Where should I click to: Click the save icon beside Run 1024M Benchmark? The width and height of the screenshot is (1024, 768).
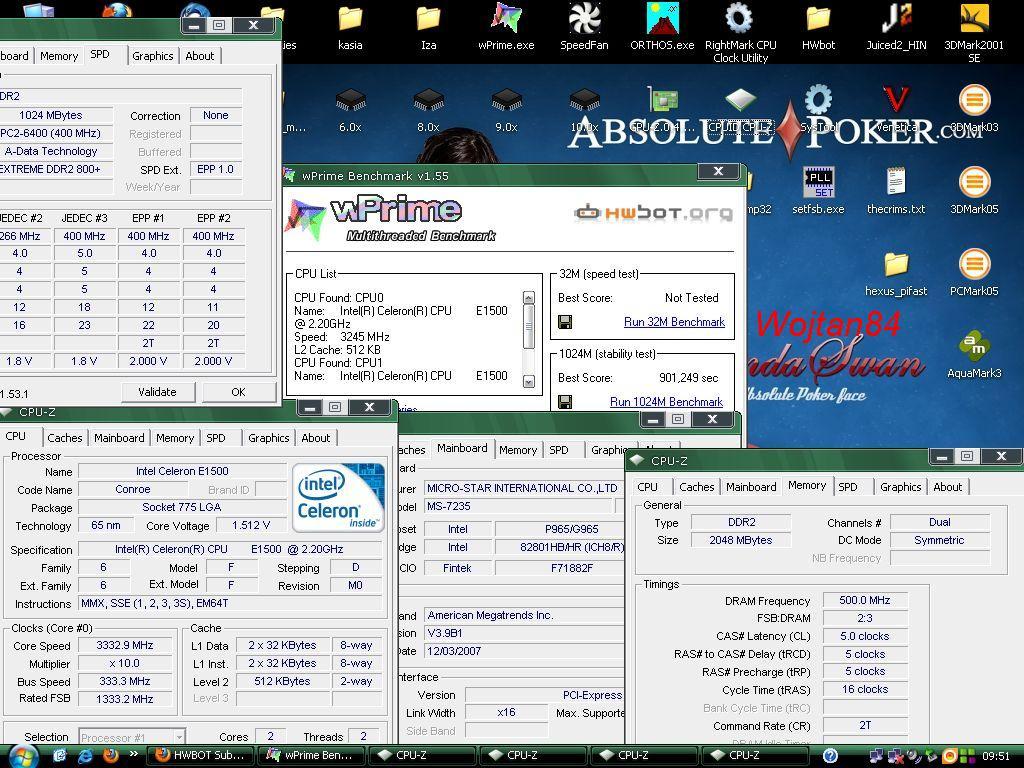[x=565, y=402]
